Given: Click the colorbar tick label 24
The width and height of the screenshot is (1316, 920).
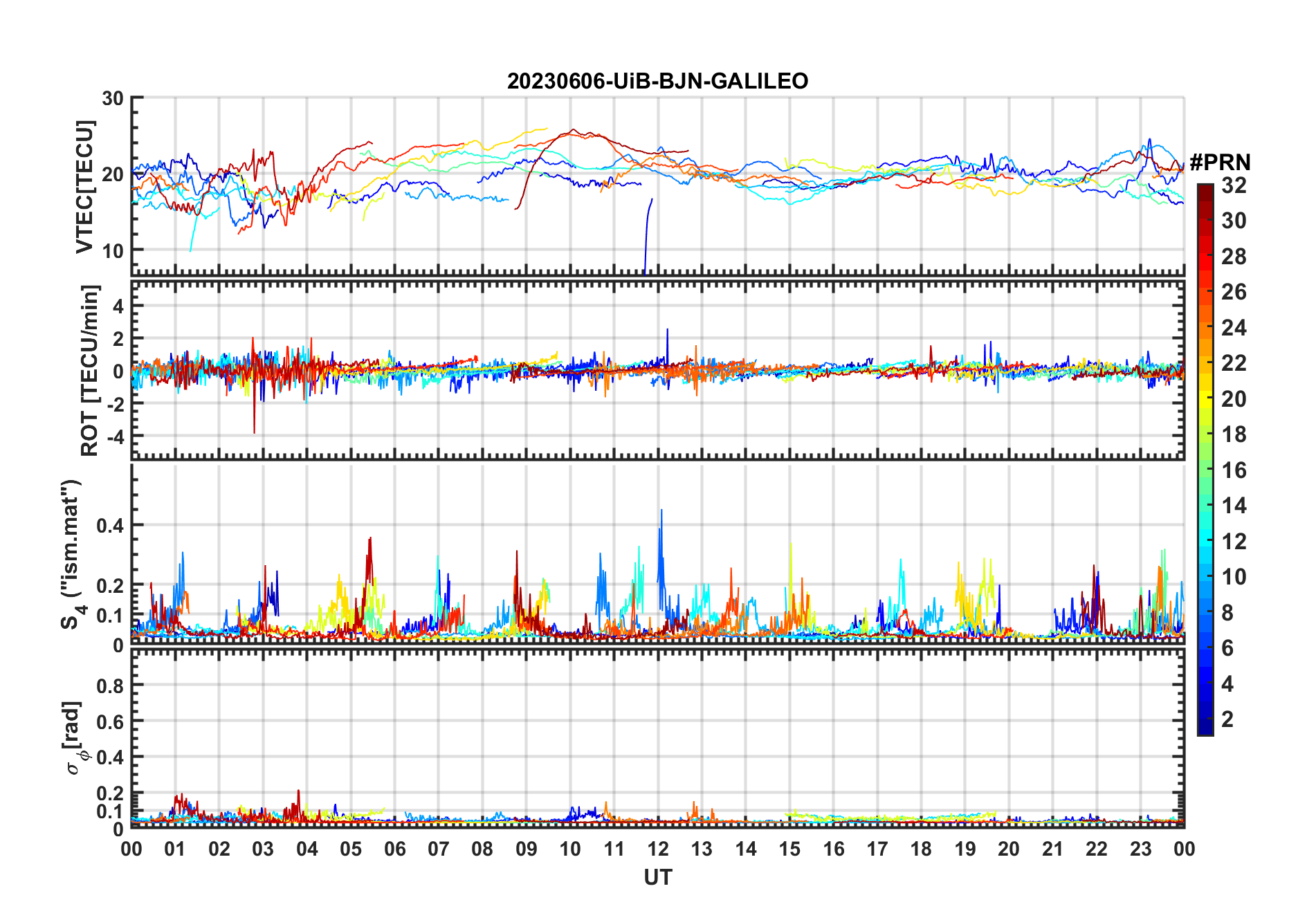Looking at the screenshot, I should coord(1234,328).
